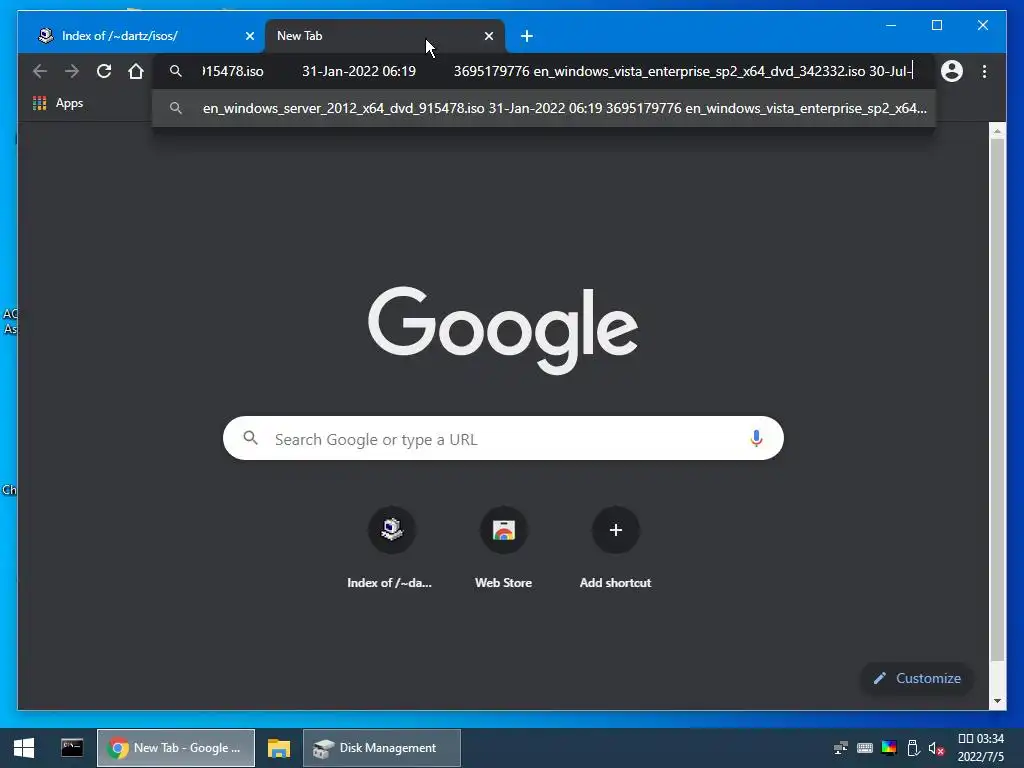Click the forward navigation arrow
This screenshot has width=1024, height=768.
[72, 71]
